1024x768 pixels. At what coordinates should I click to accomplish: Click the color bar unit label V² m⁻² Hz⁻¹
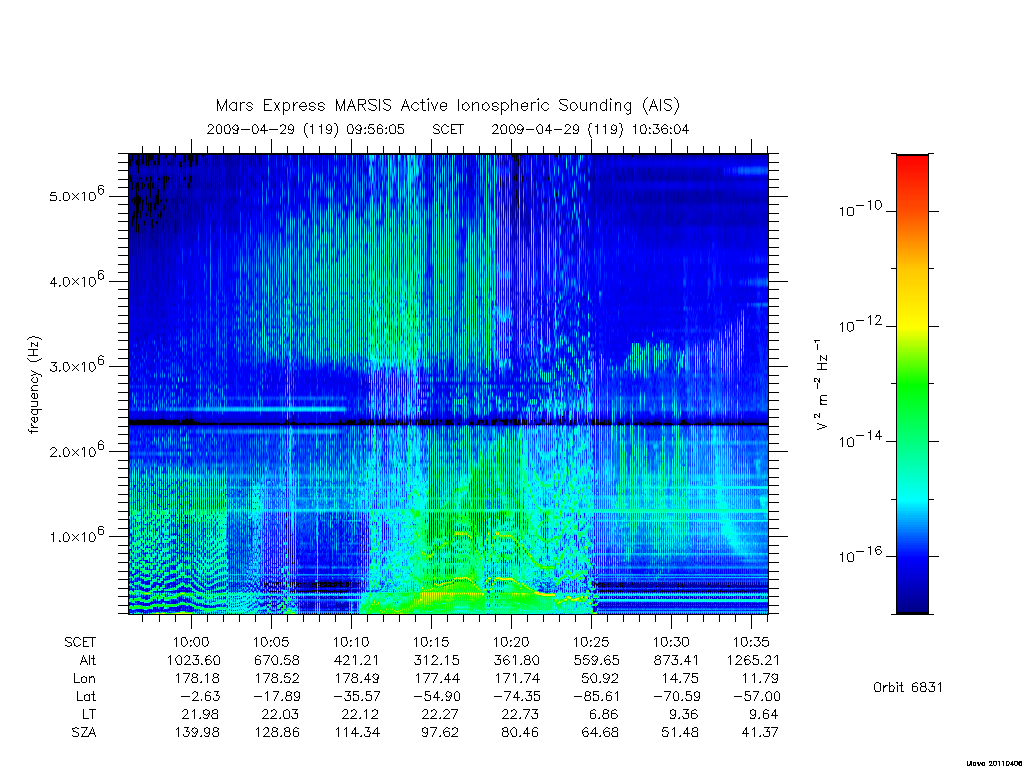point(821,384)
